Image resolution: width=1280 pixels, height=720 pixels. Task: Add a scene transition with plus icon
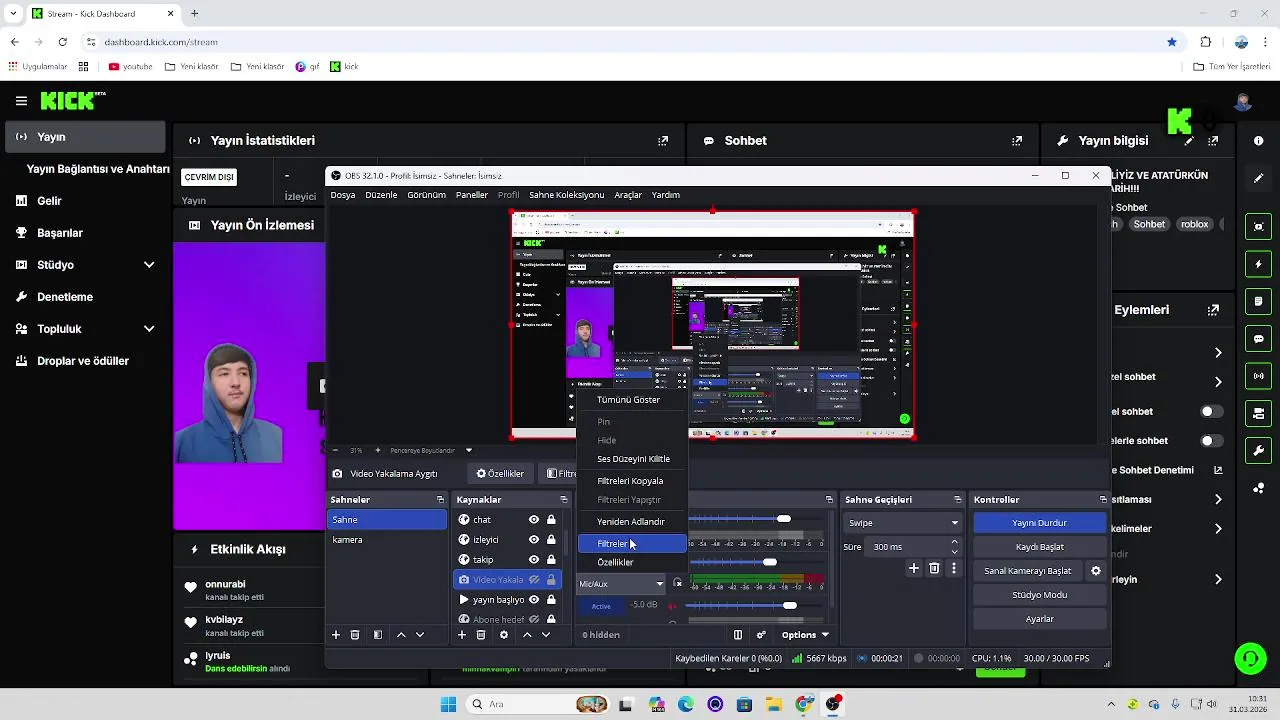coord(913,568)
